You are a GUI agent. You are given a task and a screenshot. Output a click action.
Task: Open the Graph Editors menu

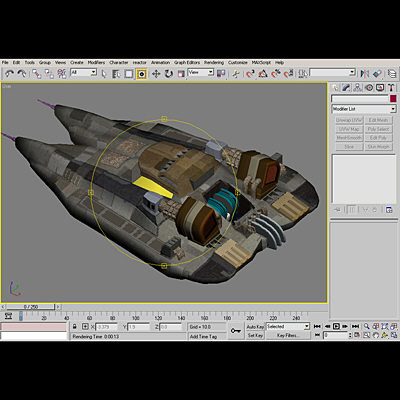(187, 62)
